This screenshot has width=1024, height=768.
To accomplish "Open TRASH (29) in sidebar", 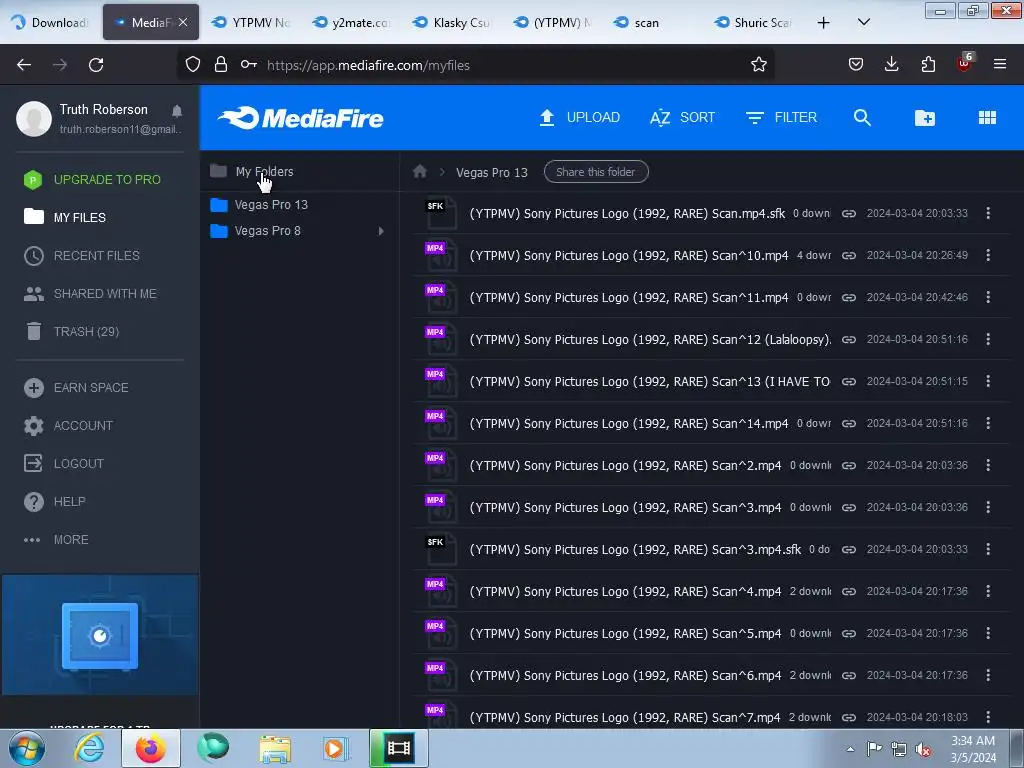I will tap(71, 332).
